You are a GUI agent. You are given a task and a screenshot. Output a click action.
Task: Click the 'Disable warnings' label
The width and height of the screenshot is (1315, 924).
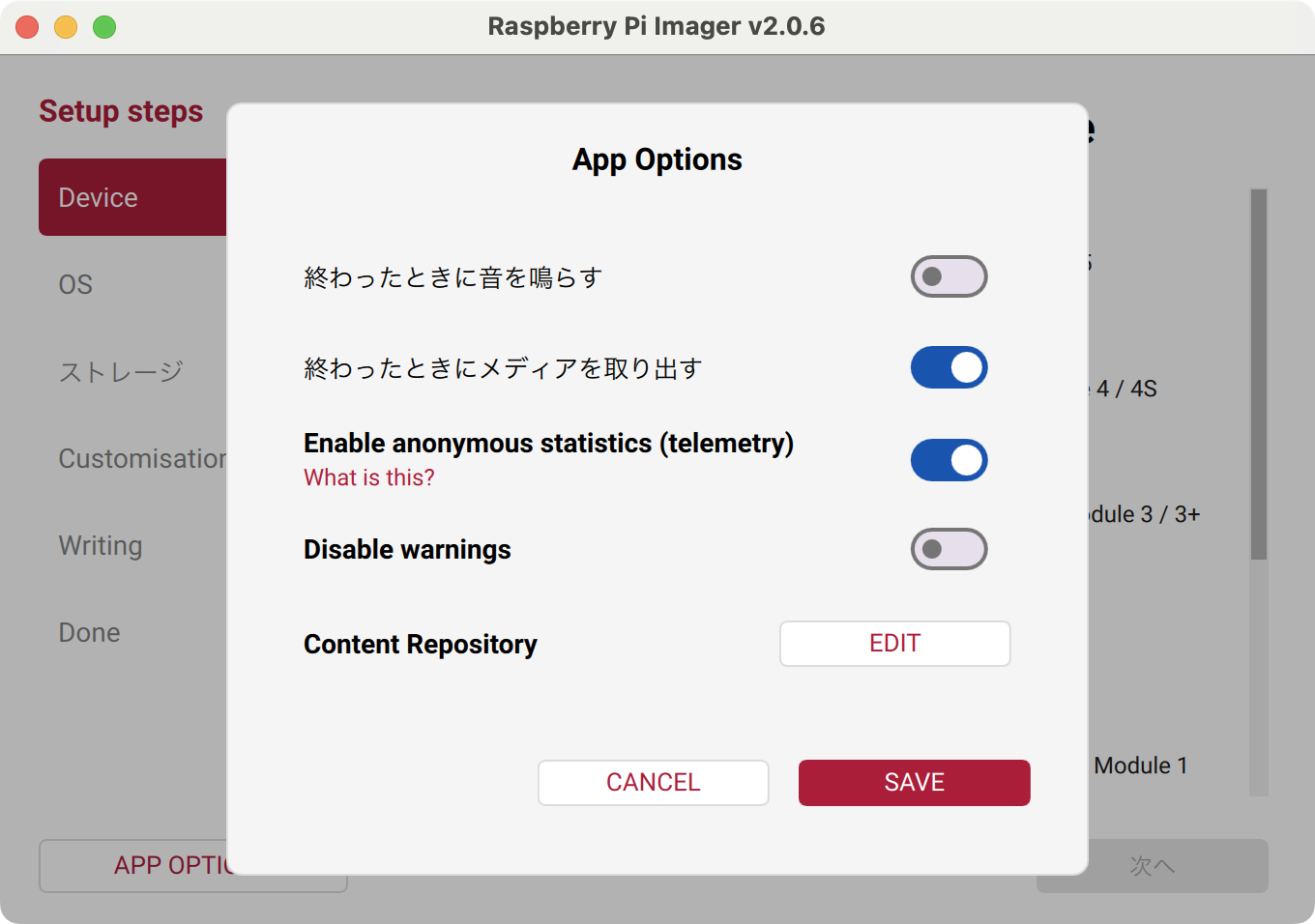click(407, 549)
